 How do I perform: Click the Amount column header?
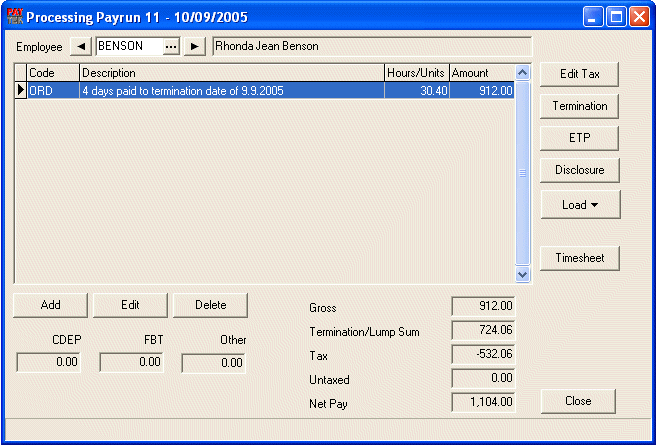click(482, 73)
